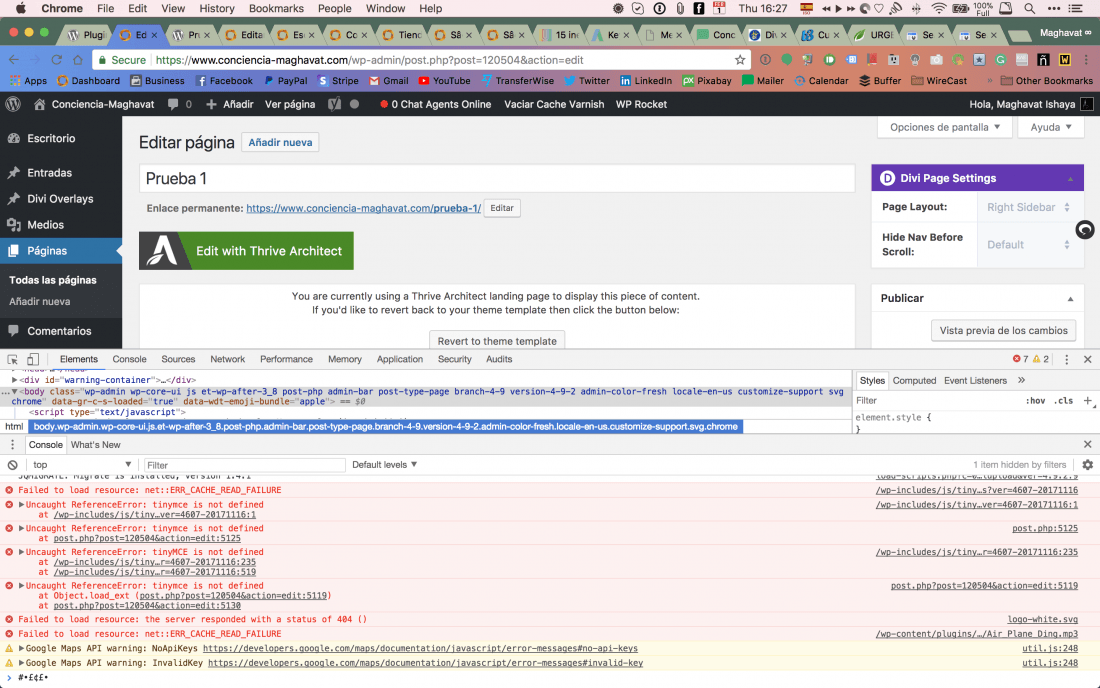Expand the warning-container div node
Viewport: 1100px width, 688px height.
point(14,380)
